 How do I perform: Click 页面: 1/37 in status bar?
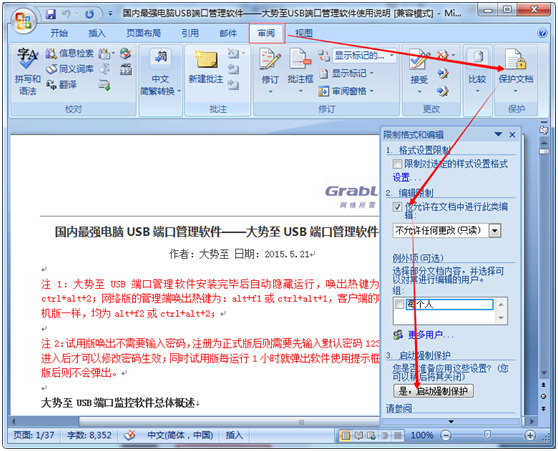pos(33,435)
